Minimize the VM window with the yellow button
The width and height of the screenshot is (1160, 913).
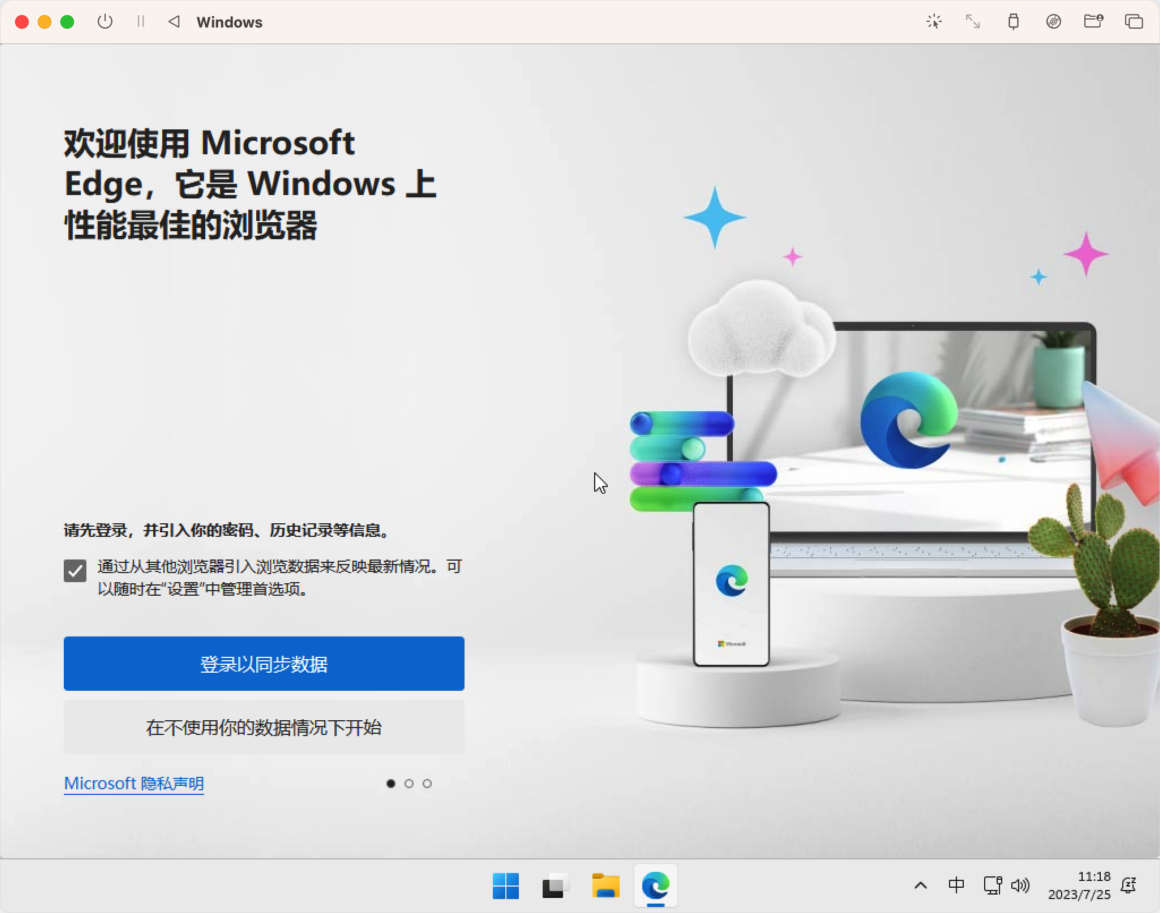point(44,21)
